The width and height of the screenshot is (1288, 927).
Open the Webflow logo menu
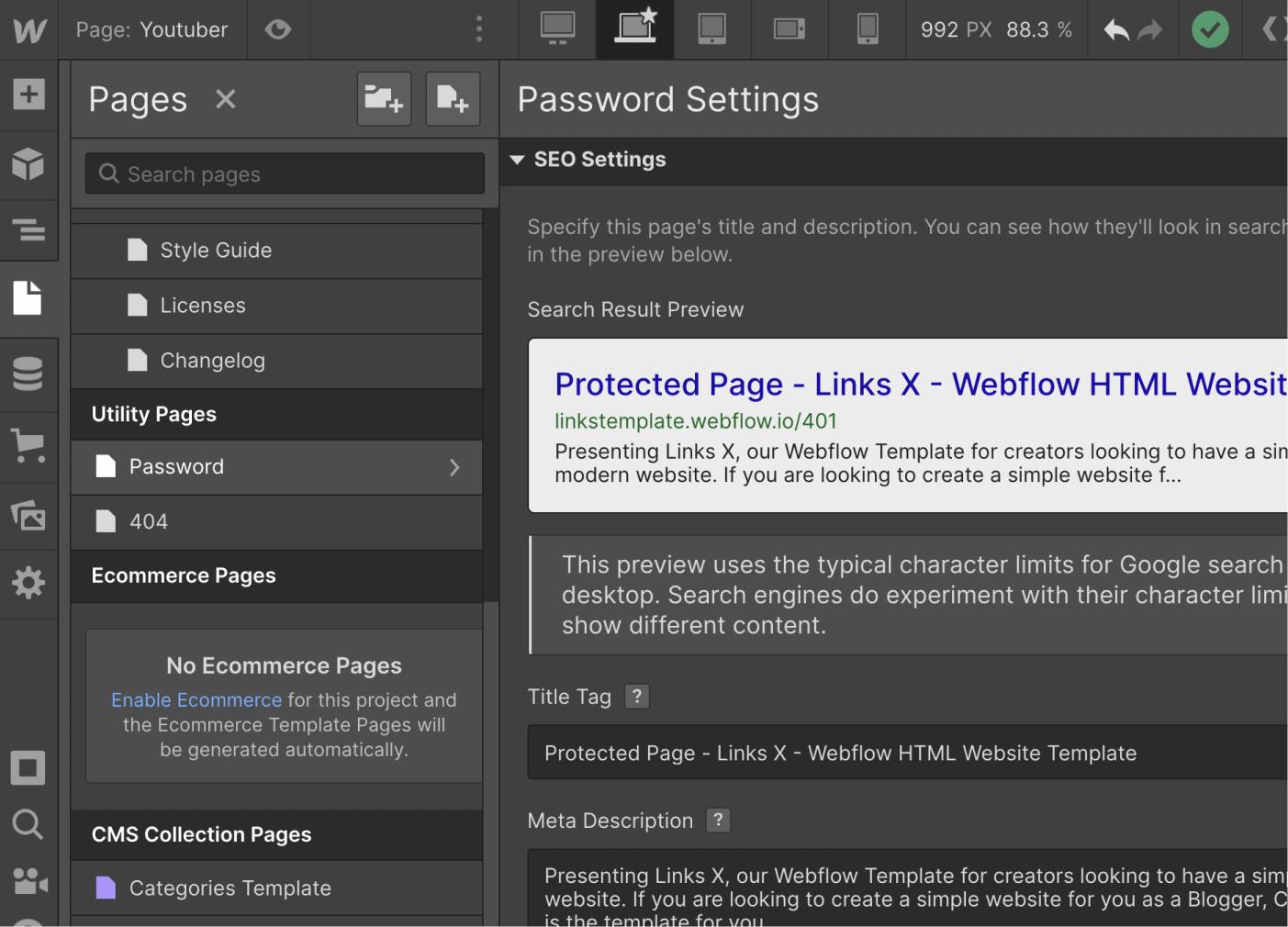pos(29,29)
